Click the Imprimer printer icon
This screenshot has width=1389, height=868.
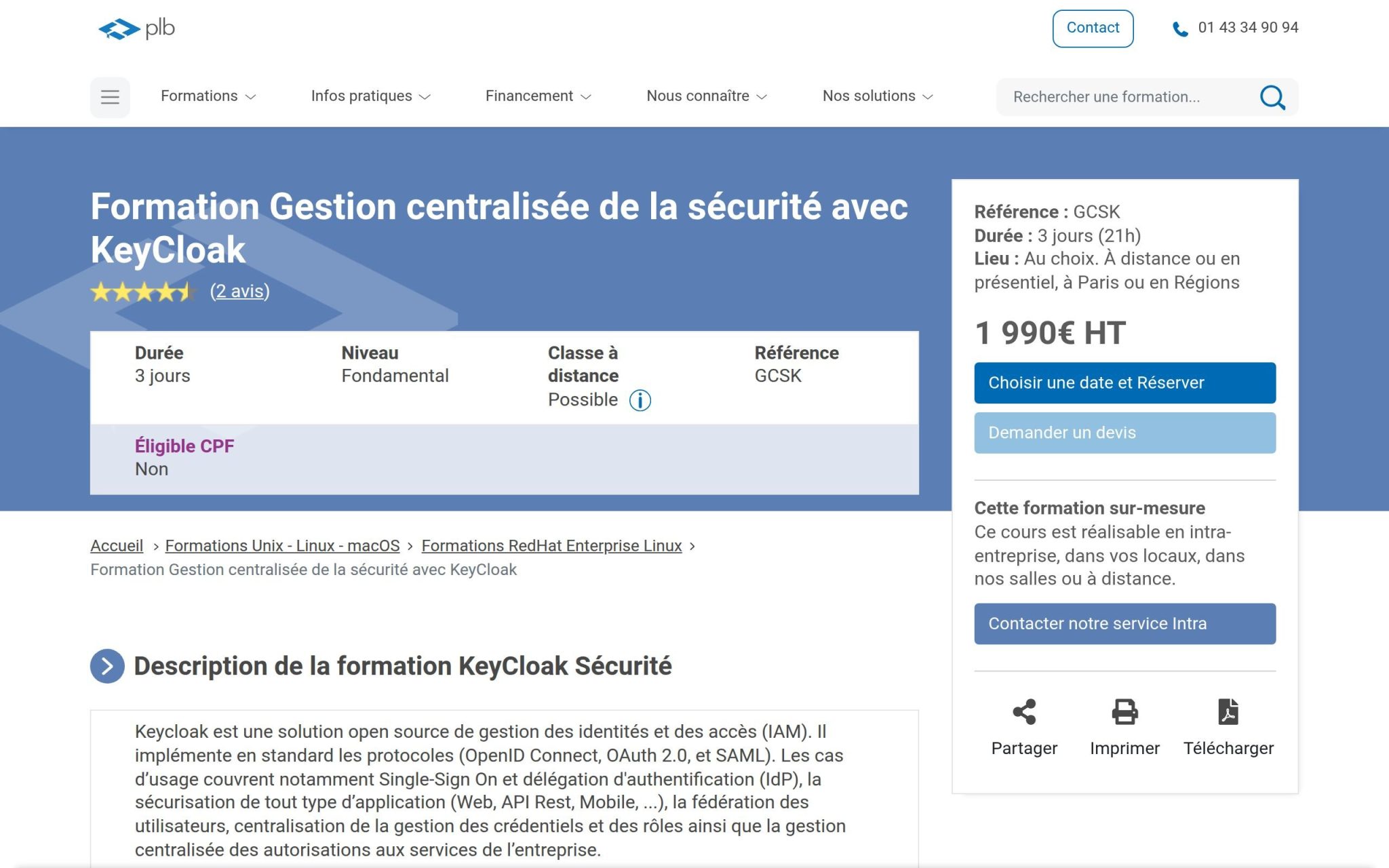click(x=1124, y=711)
